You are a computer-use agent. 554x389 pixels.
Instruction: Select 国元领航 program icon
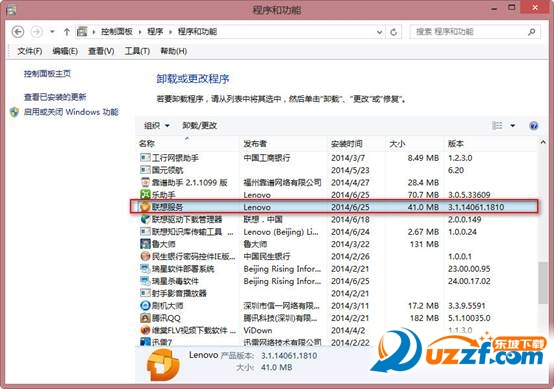[145, 170]
